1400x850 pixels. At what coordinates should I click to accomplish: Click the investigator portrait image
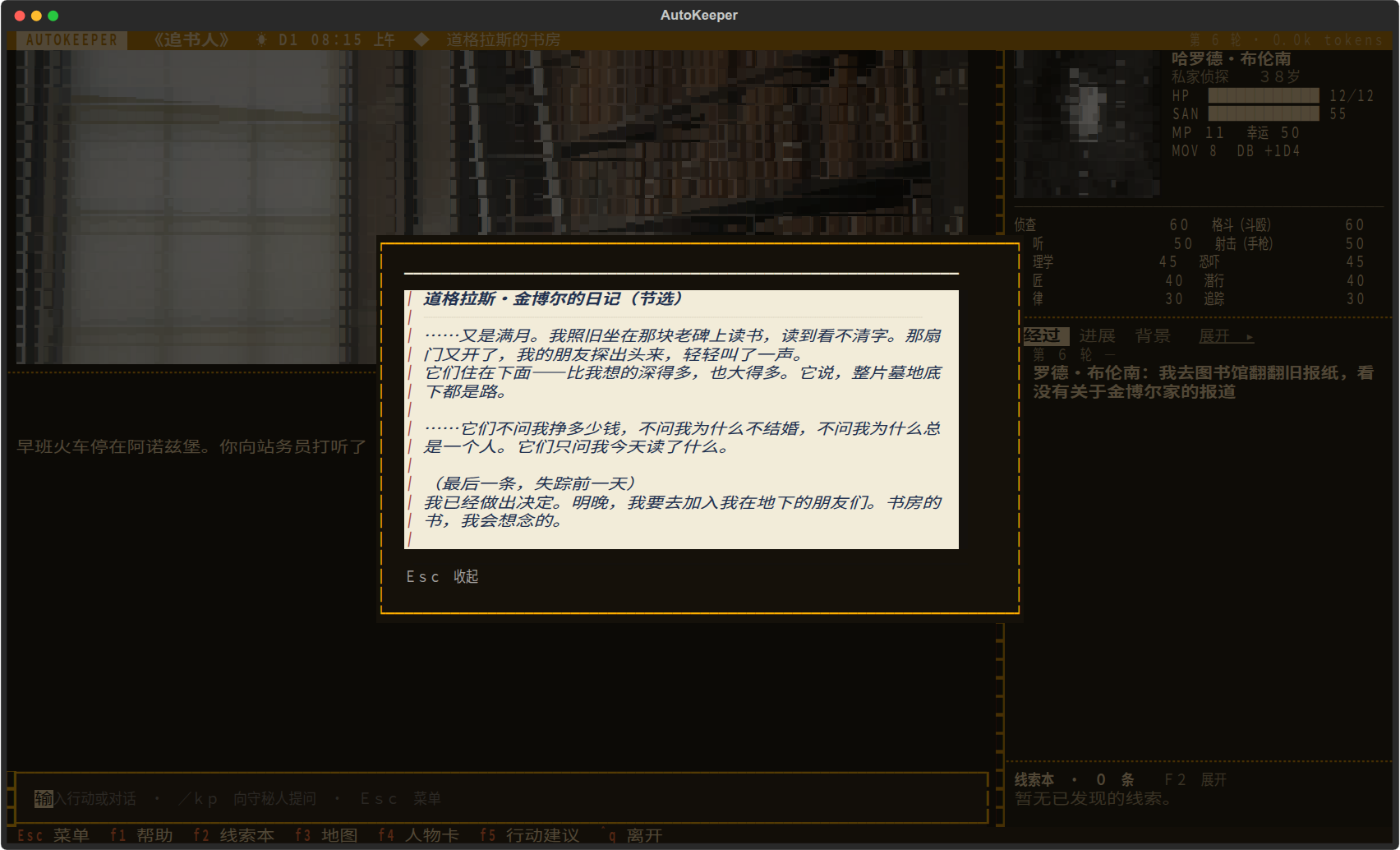point(1089,124)
